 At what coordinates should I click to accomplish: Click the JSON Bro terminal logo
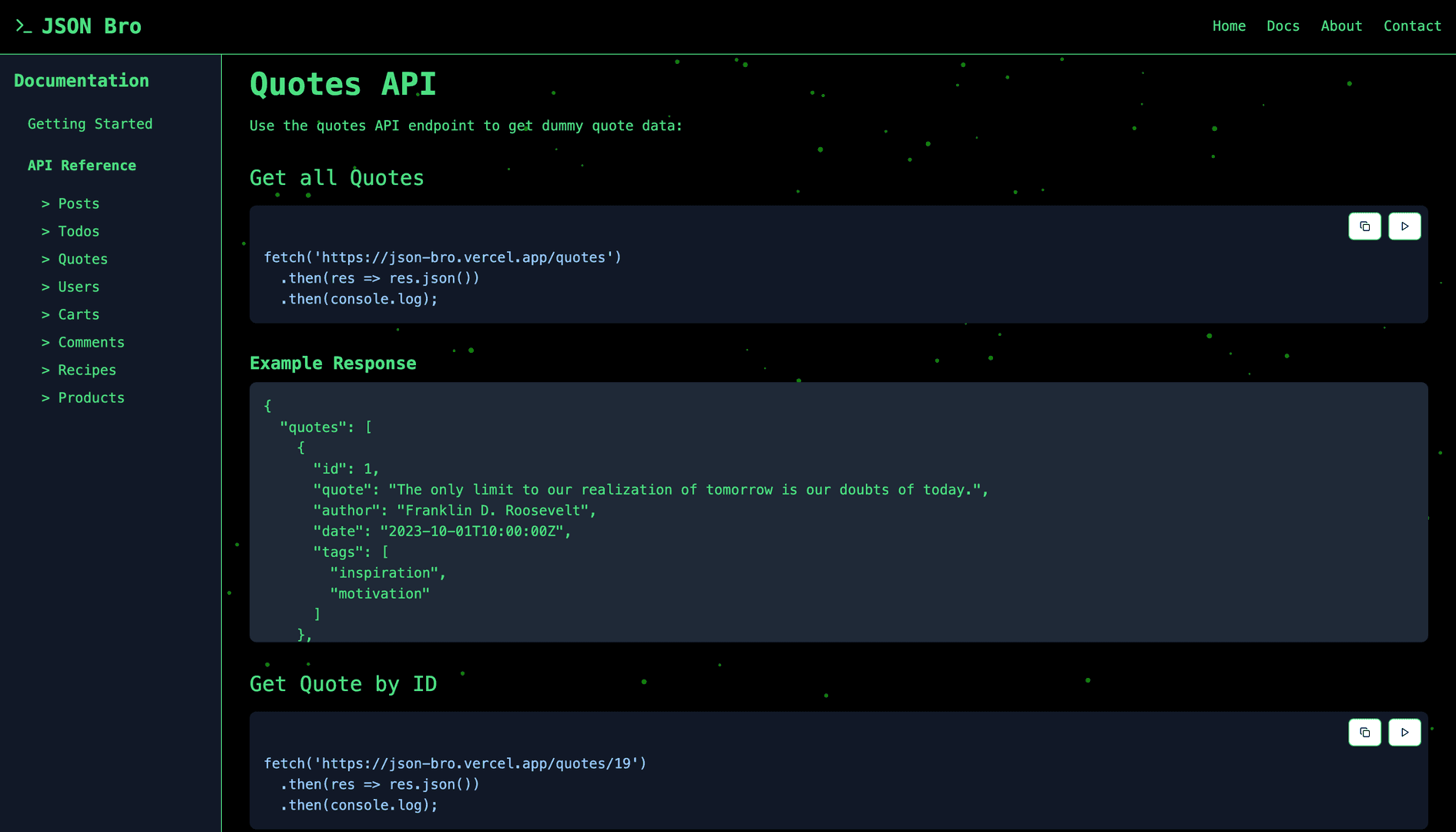[77, 25]
